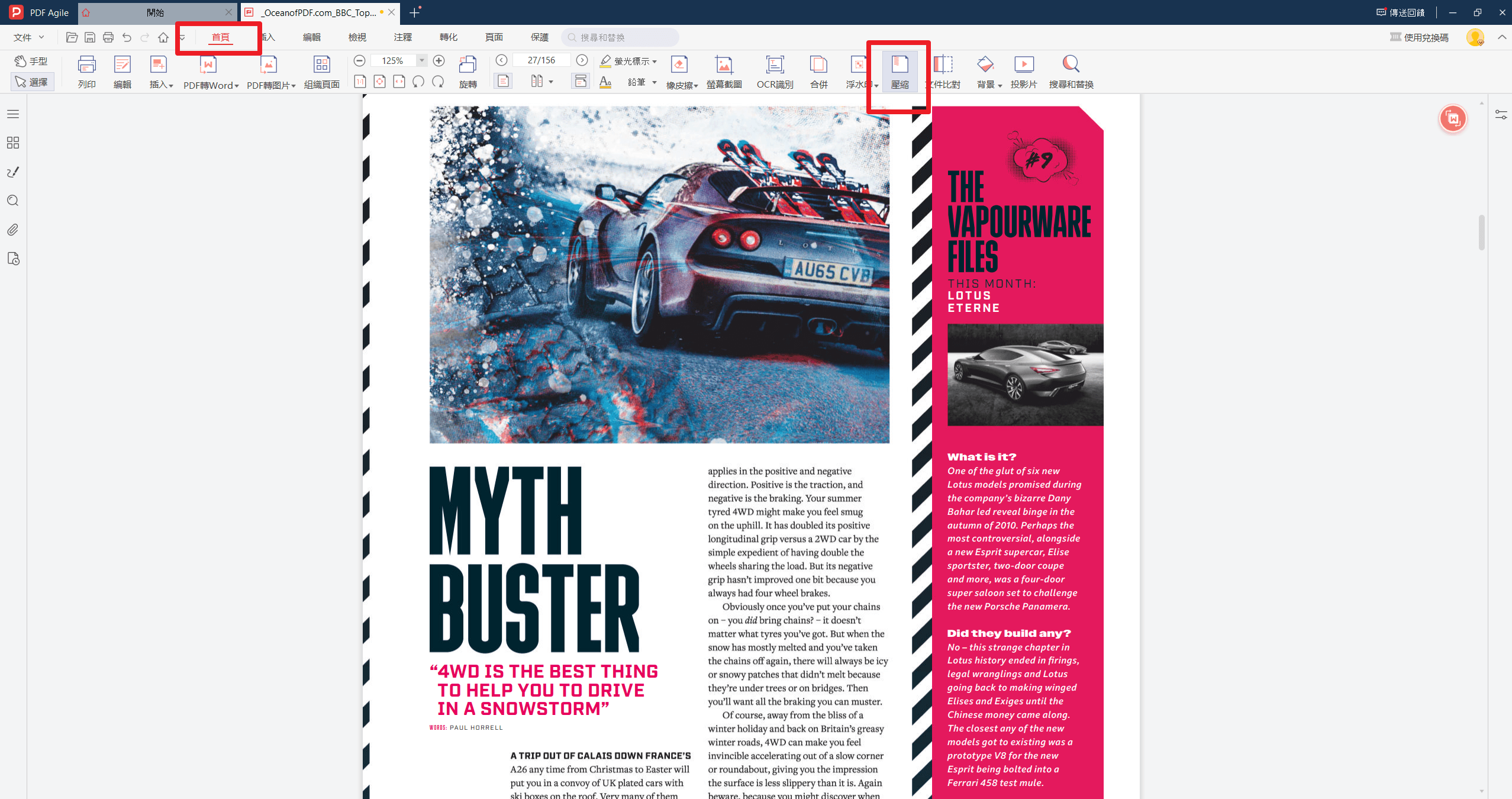The height and width of the screenshot is (799, 1512).
Task: Switch to the 編輯 ribbon tab
Action: (312, 37)
